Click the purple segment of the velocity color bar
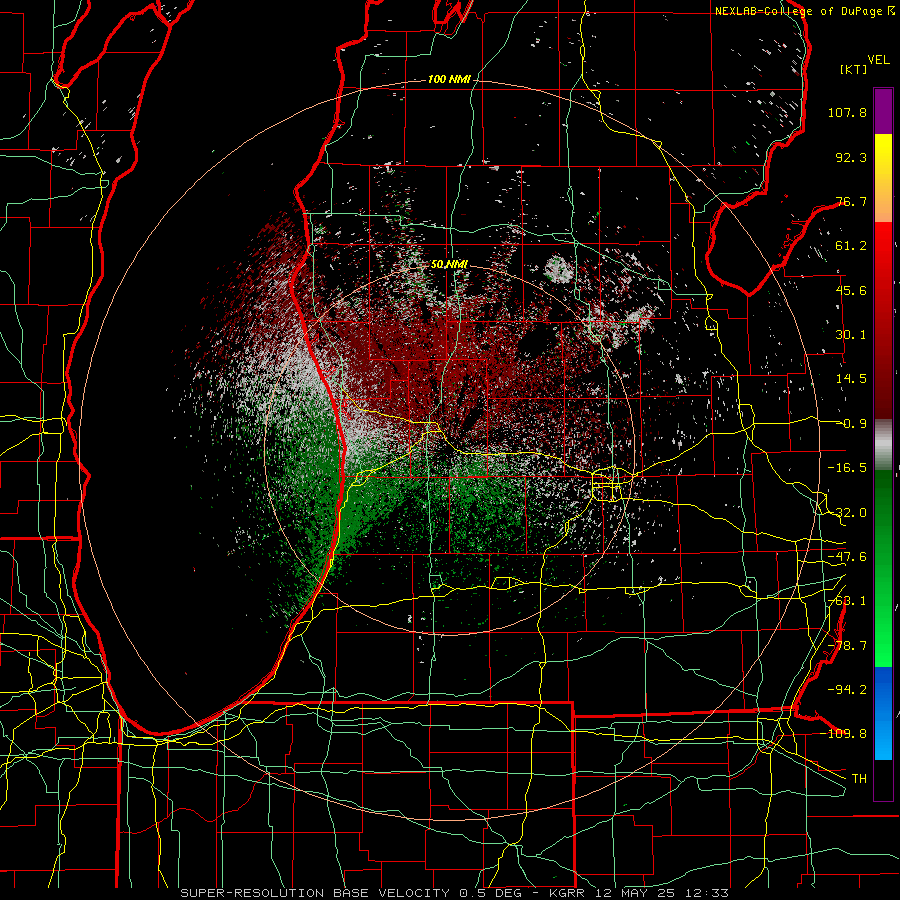900x900 pixels. click(x=883, y=111)
